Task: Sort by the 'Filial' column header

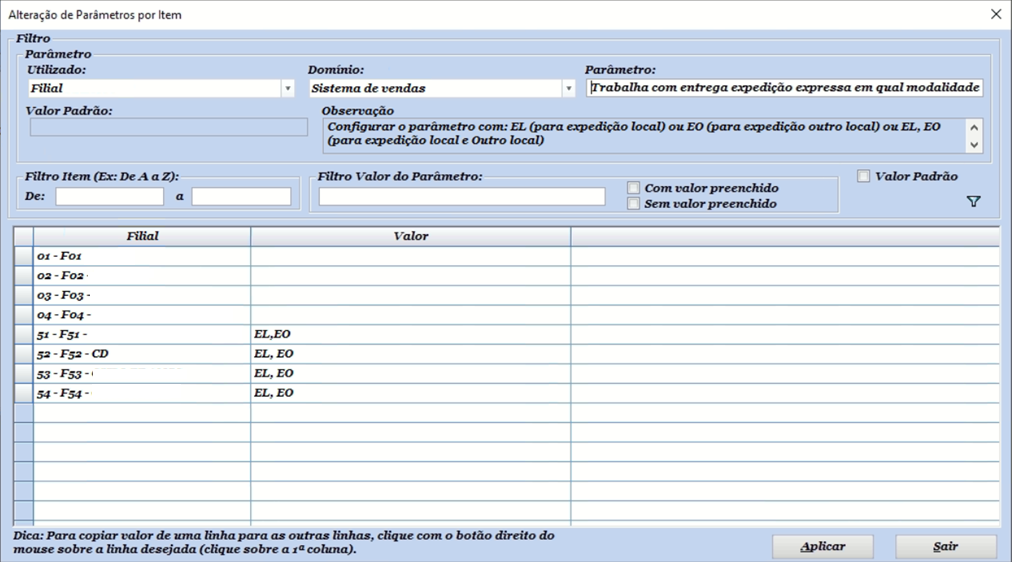Action: tap(142, 236)
